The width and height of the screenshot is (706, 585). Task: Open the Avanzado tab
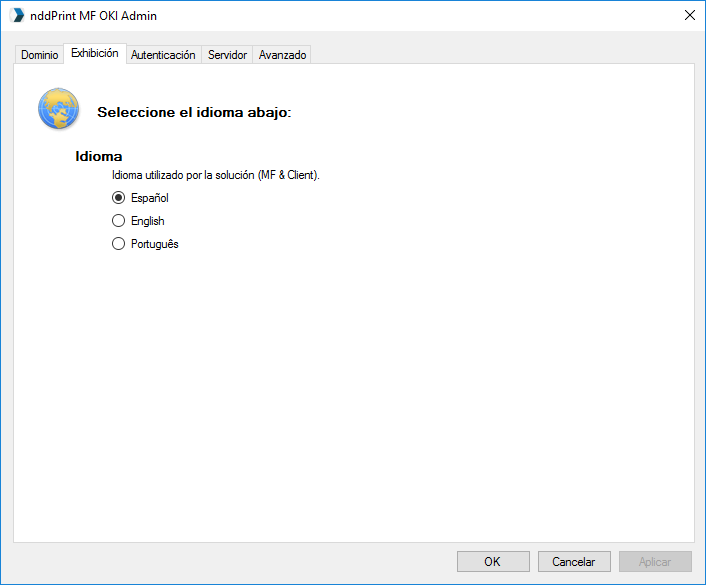282,55
